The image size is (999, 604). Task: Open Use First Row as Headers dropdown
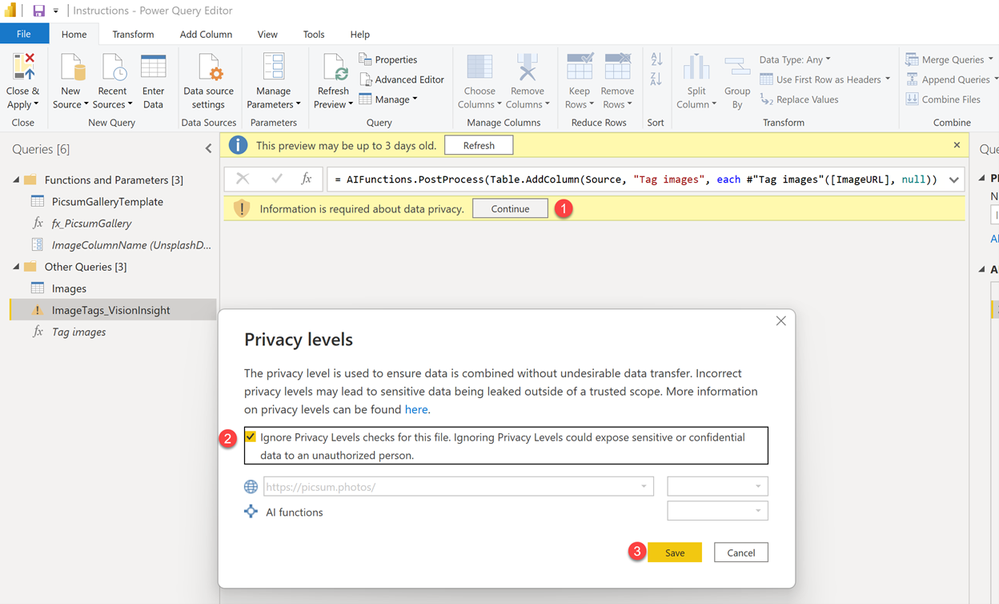(825, 80)
